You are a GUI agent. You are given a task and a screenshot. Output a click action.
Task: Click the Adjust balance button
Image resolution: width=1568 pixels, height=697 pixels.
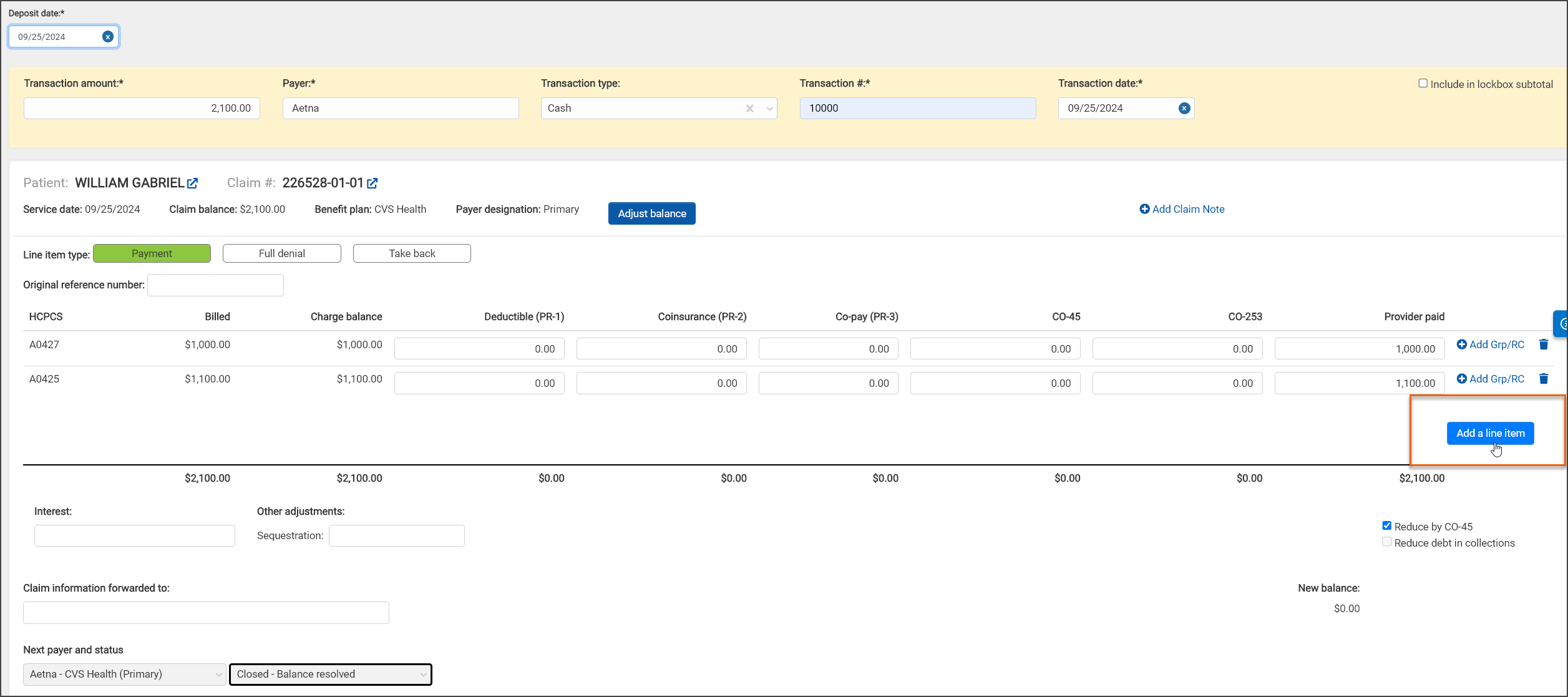click(x=651, y=213)
